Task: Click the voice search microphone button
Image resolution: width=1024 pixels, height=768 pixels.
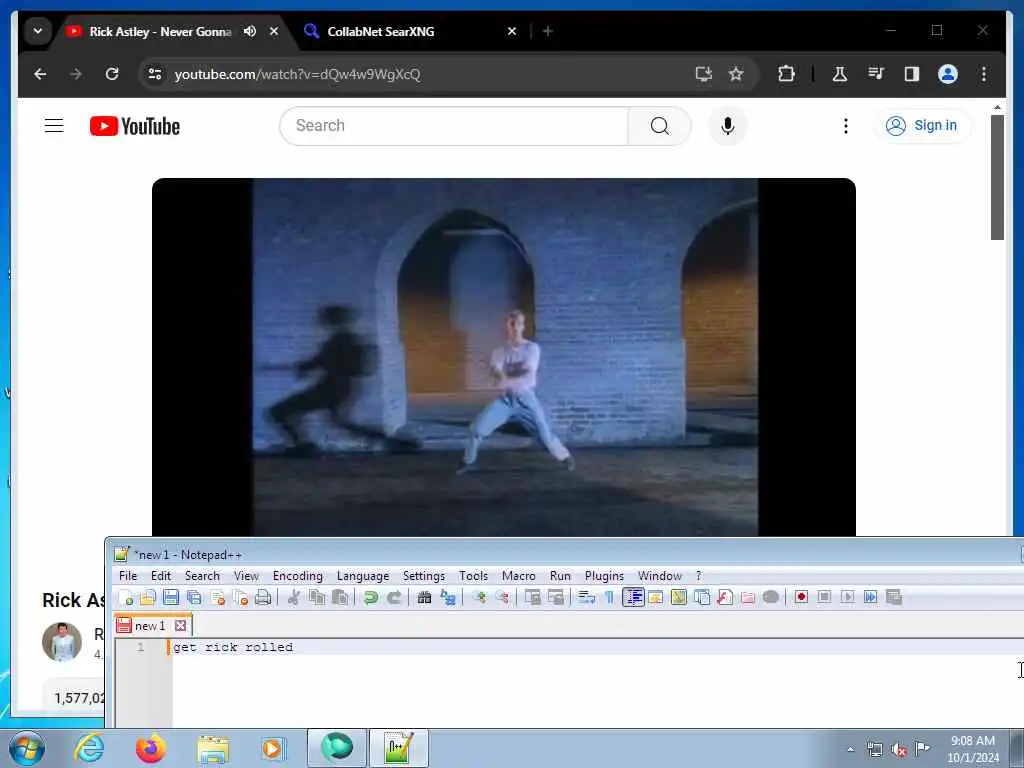Action: click(x=728, y=125)
